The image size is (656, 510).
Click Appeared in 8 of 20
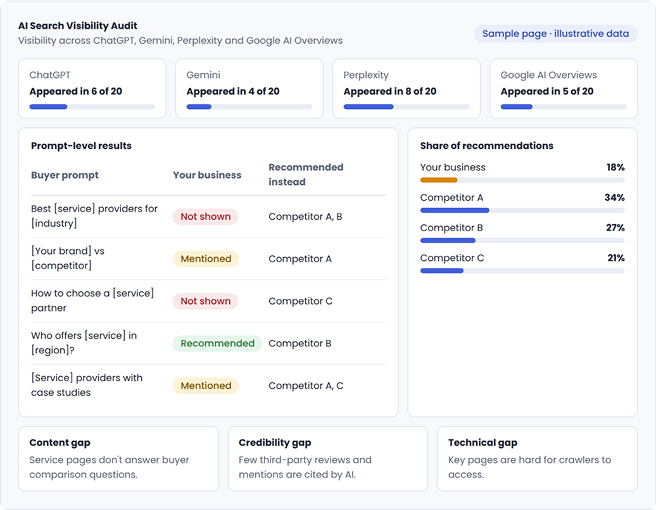(x=390, y=91)
